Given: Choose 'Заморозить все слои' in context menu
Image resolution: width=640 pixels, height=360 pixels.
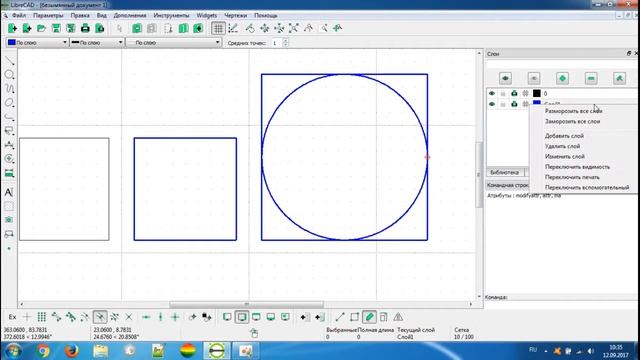Looking at the screenshot, I should tap(572, 121).
